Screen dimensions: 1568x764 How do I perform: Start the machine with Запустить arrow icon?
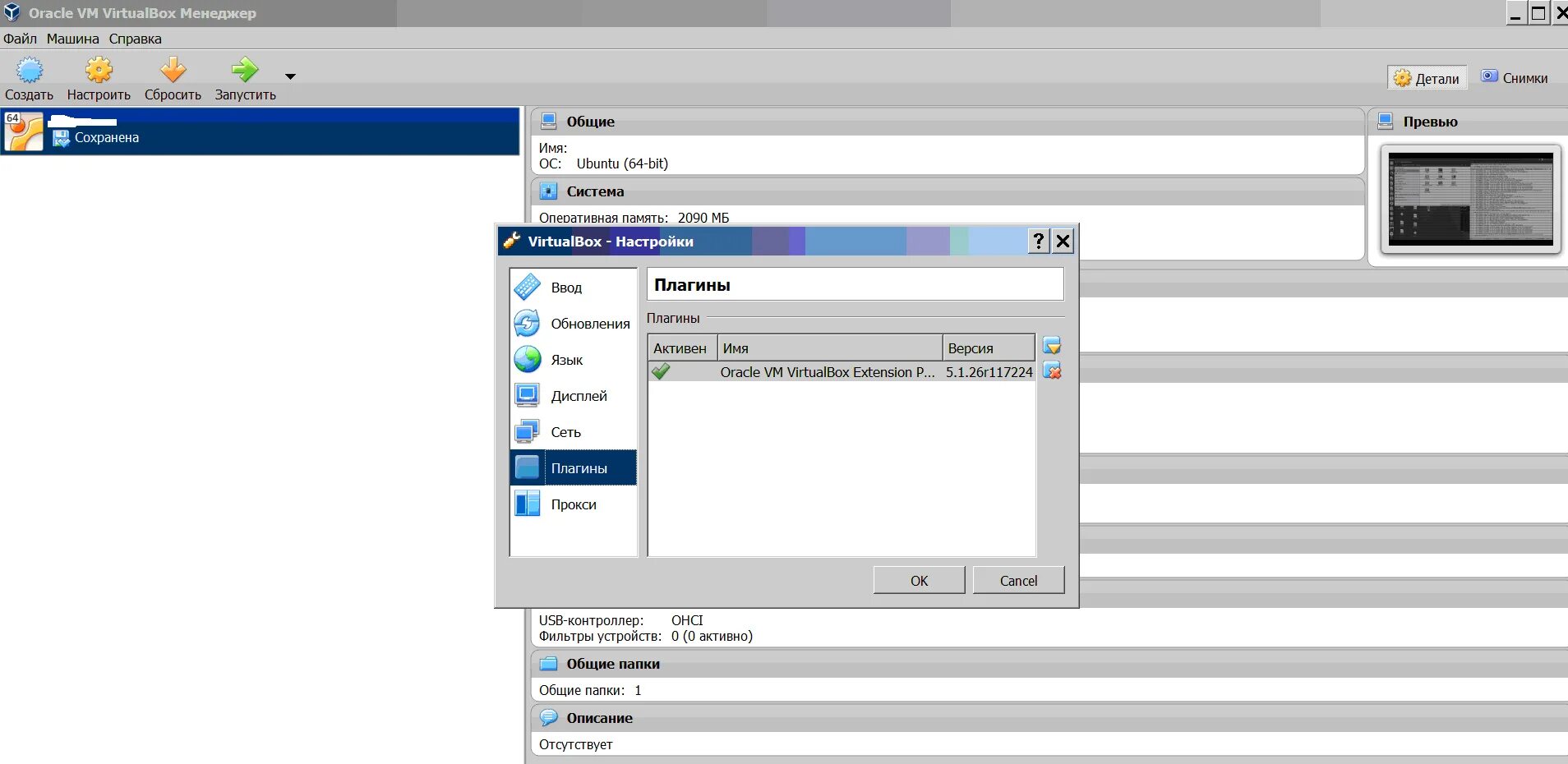click(x=245, y=71)
